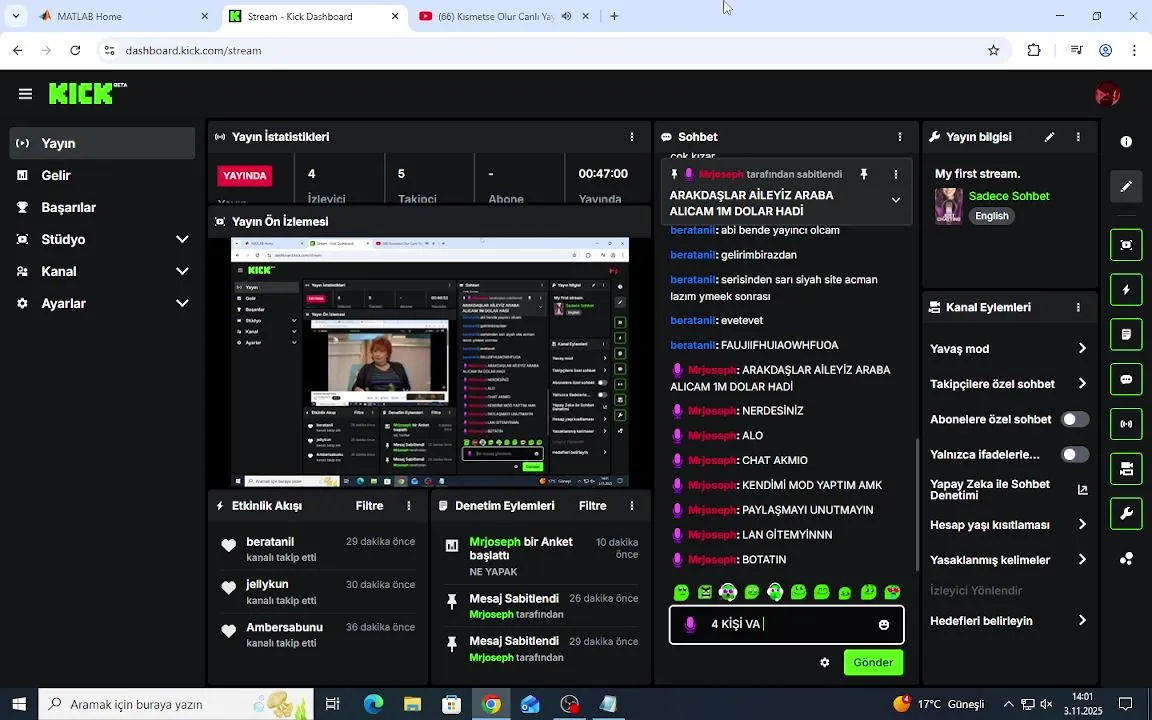Click the info icon in right sidebar

click(x=1126, y=142)
